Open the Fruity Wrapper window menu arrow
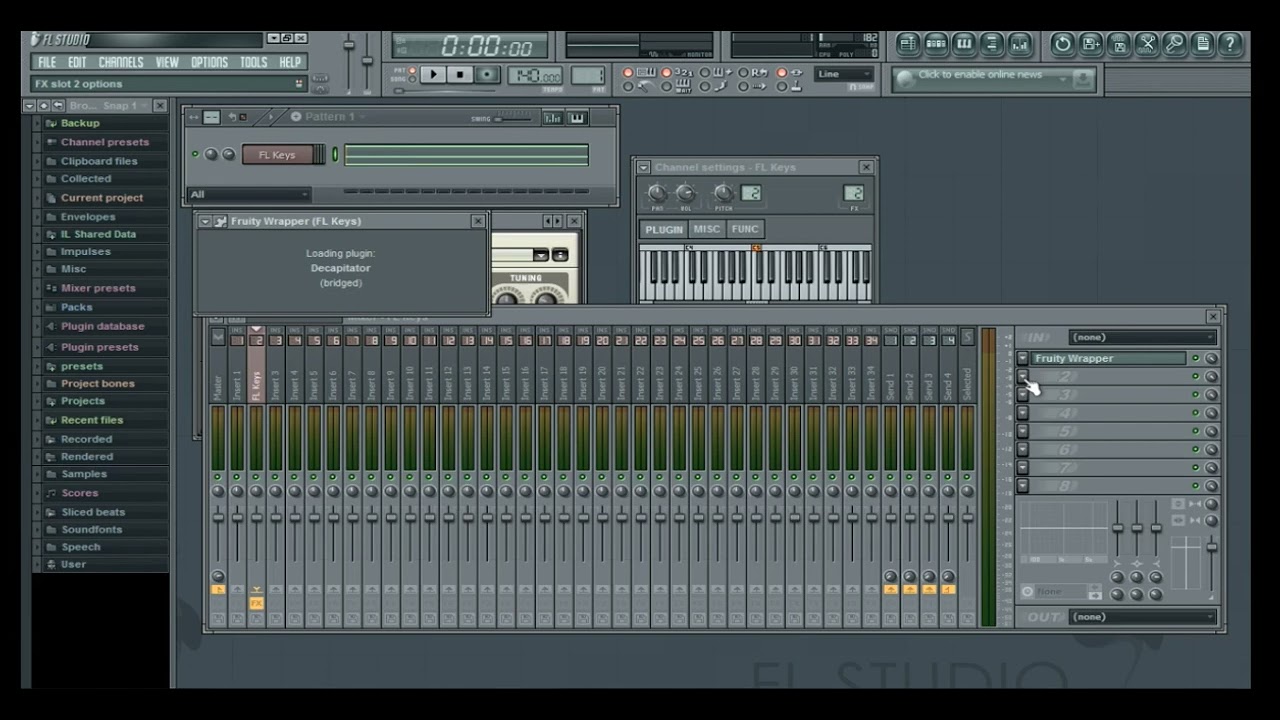 pos(205,221)
